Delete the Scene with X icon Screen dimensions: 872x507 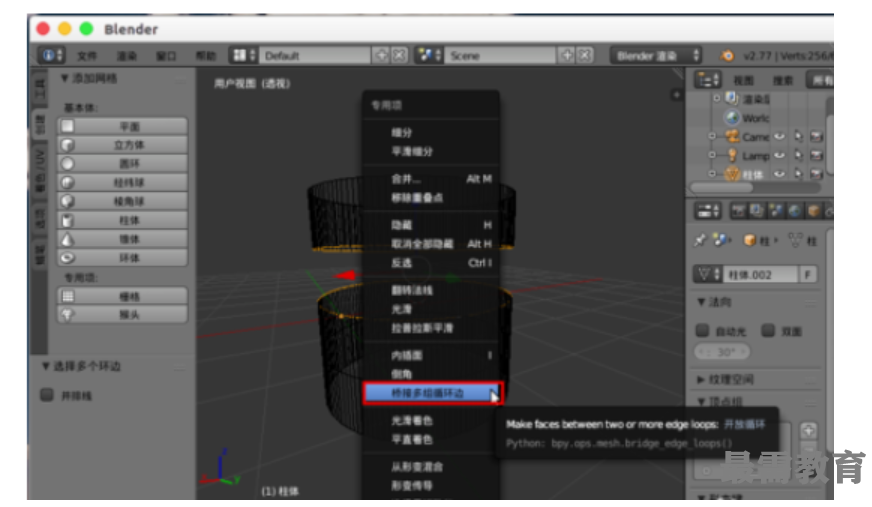[x=584, y=56]
